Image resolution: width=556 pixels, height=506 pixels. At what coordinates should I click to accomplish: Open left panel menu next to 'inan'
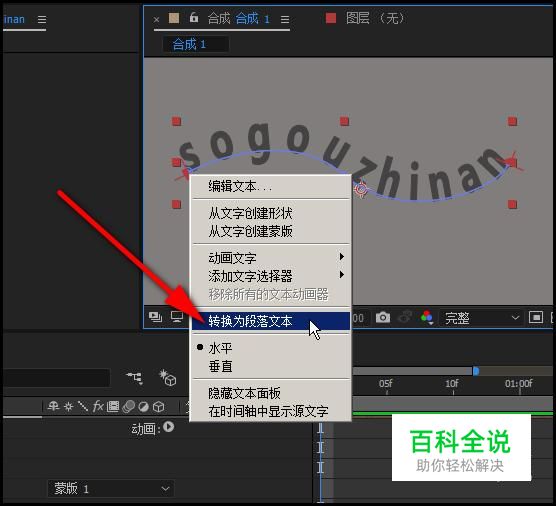tap(42, 19)
